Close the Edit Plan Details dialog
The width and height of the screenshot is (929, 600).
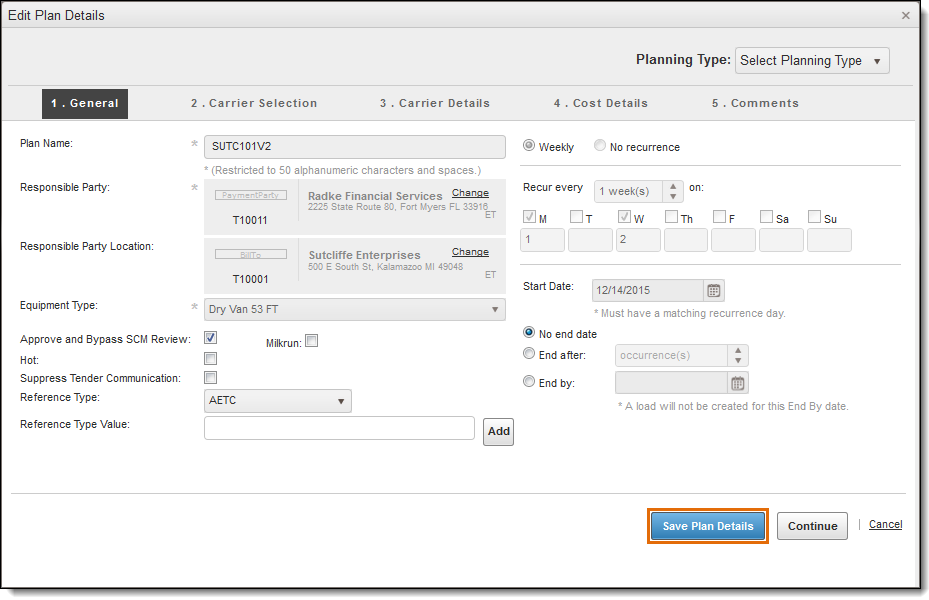[905, 16]
